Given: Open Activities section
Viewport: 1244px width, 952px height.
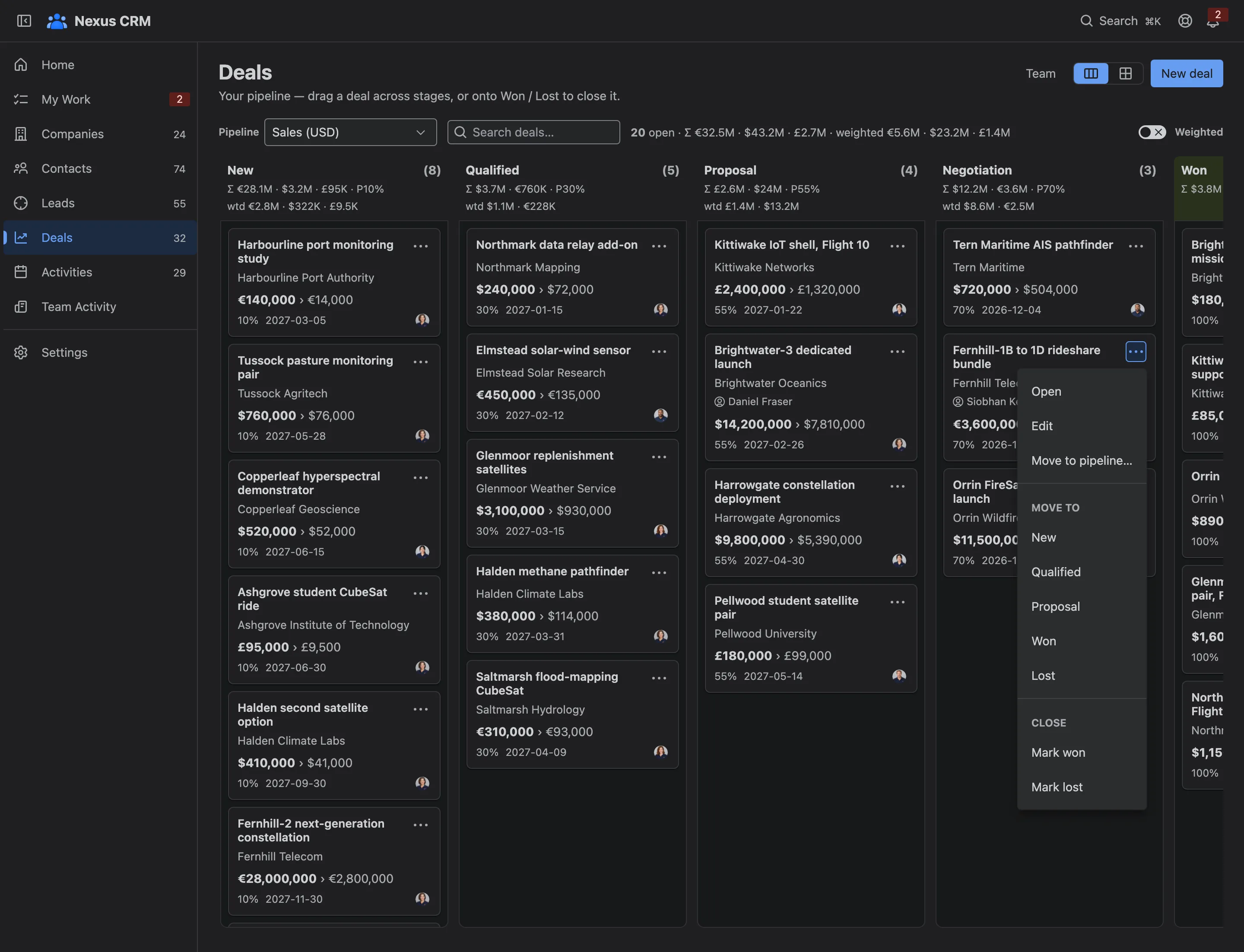Looking at the screenshot, I should pos(100,272).
